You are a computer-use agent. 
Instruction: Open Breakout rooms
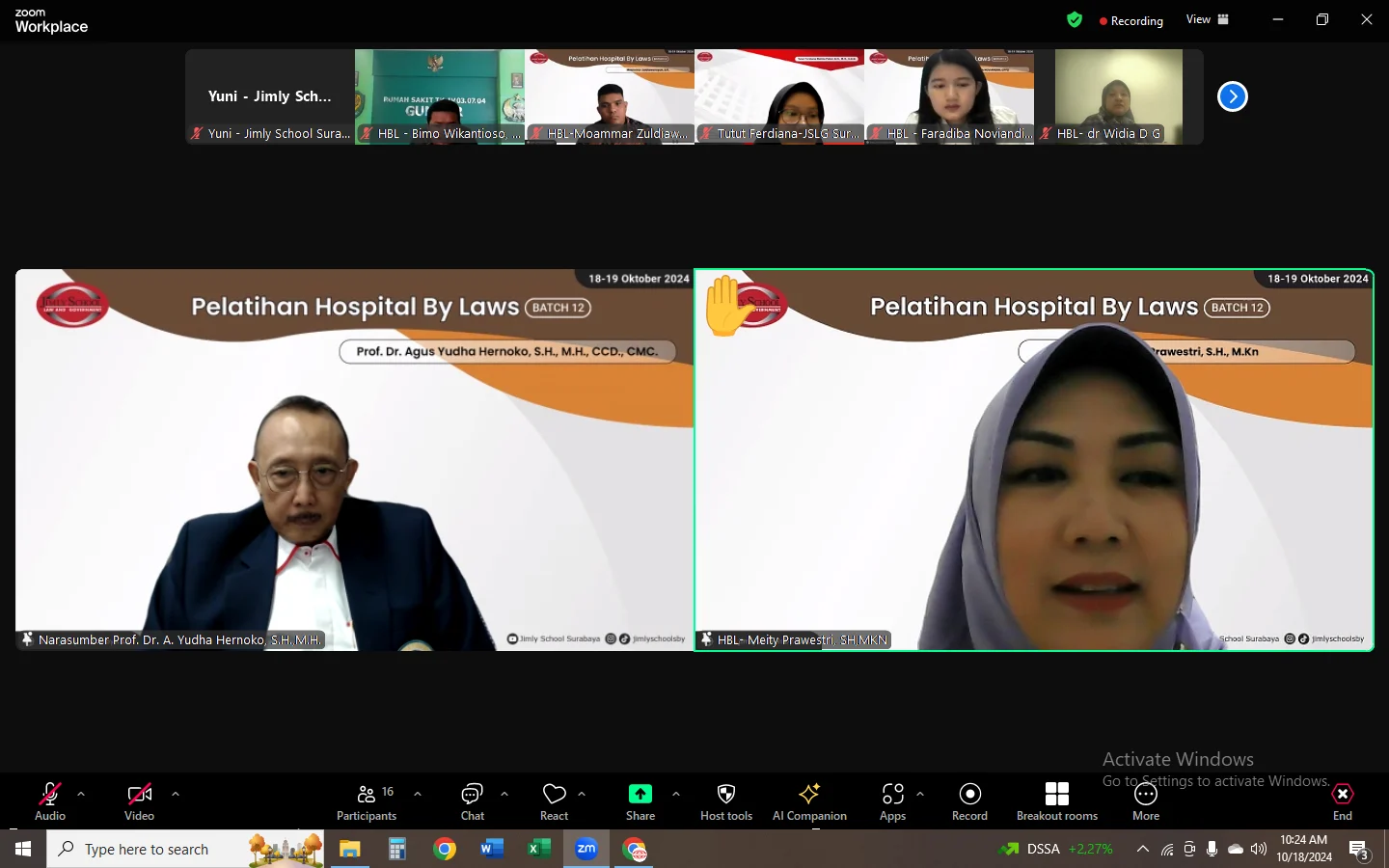tap(1056, 800)
